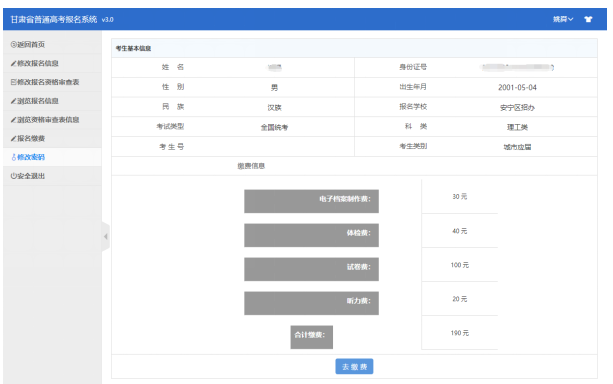The width and height of the screenshot is (613, 384).
Task: Click the 去缴费 button
Action: pos(354,367)
